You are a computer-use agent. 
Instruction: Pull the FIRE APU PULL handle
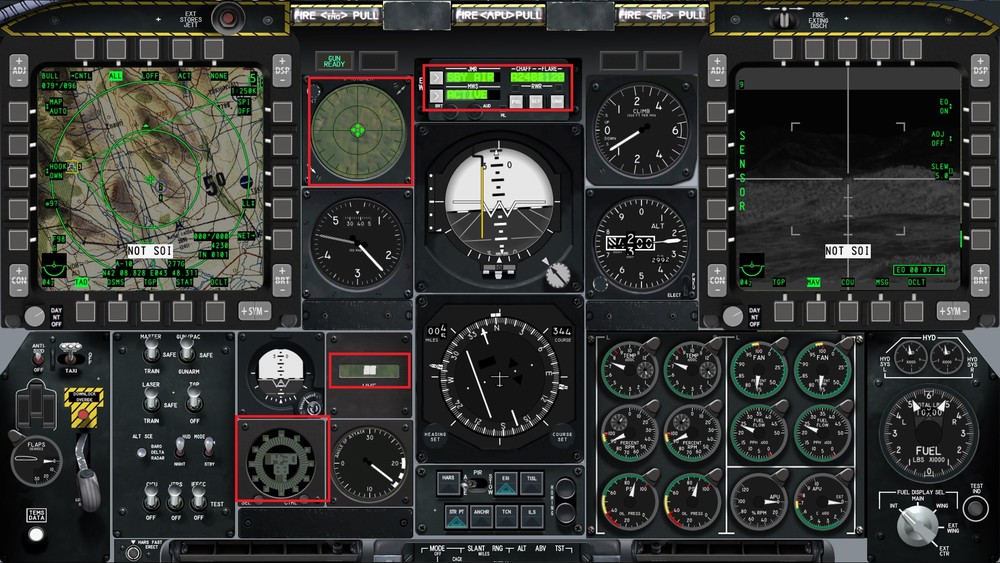point(499,15)
